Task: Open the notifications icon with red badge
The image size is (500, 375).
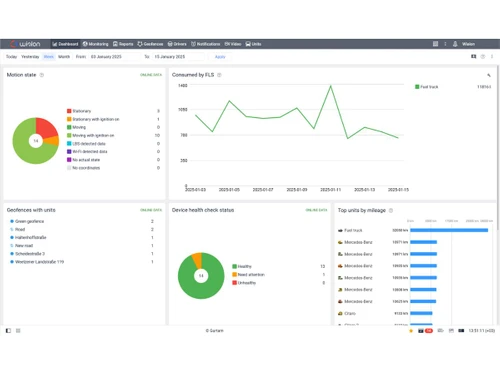Action: point(425,331)
